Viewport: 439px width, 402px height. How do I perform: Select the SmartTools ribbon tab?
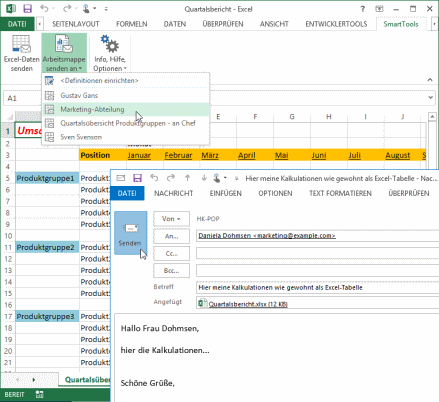click(401, 24)
